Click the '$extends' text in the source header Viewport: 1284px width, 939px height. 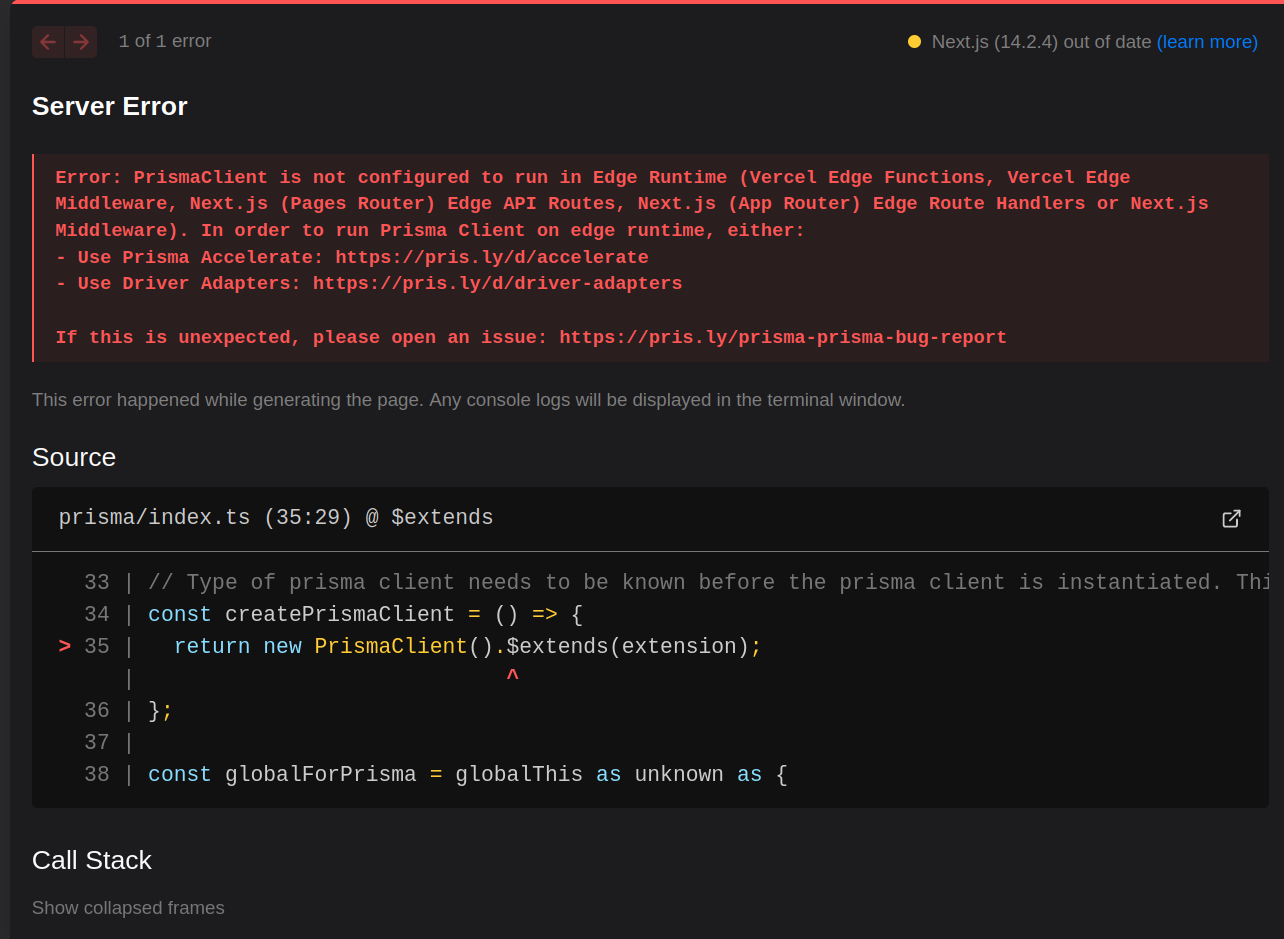[x=442, y=518]
